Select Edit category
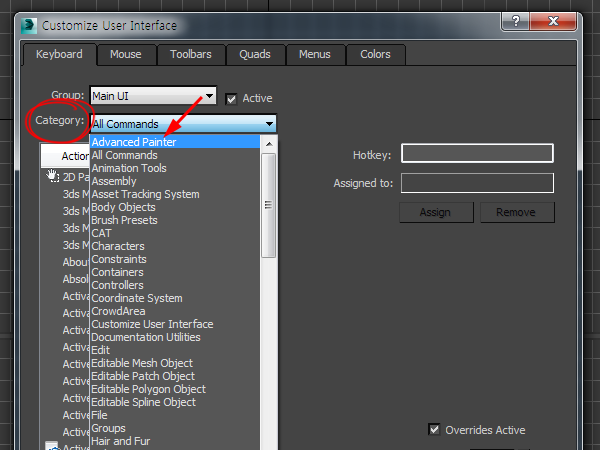The height and width of the screenshot is (450, 600). (x=175, y=350)
